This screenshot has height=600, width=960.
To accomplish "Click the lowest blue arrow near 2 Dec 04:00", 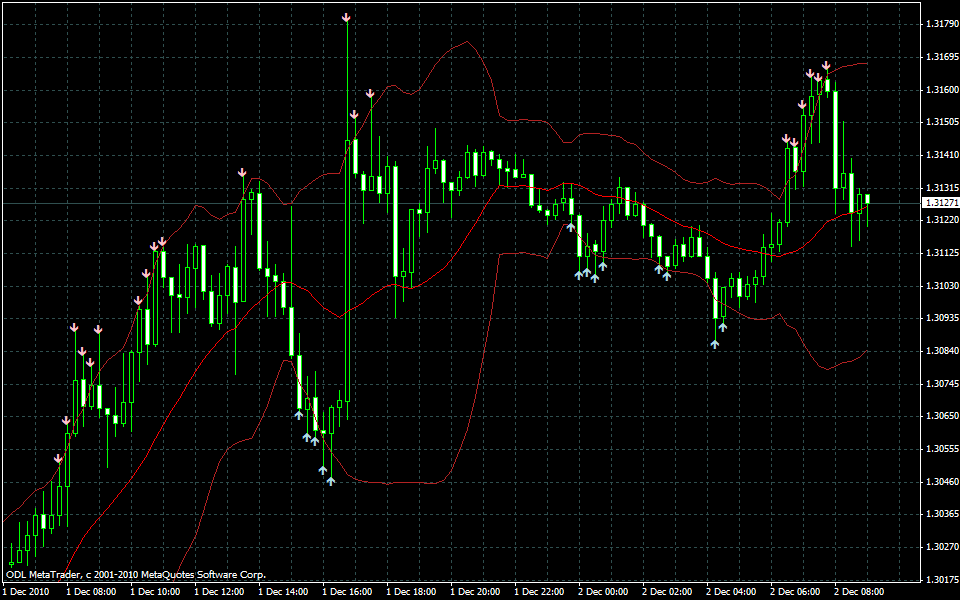I will click(x=715, y=343).
